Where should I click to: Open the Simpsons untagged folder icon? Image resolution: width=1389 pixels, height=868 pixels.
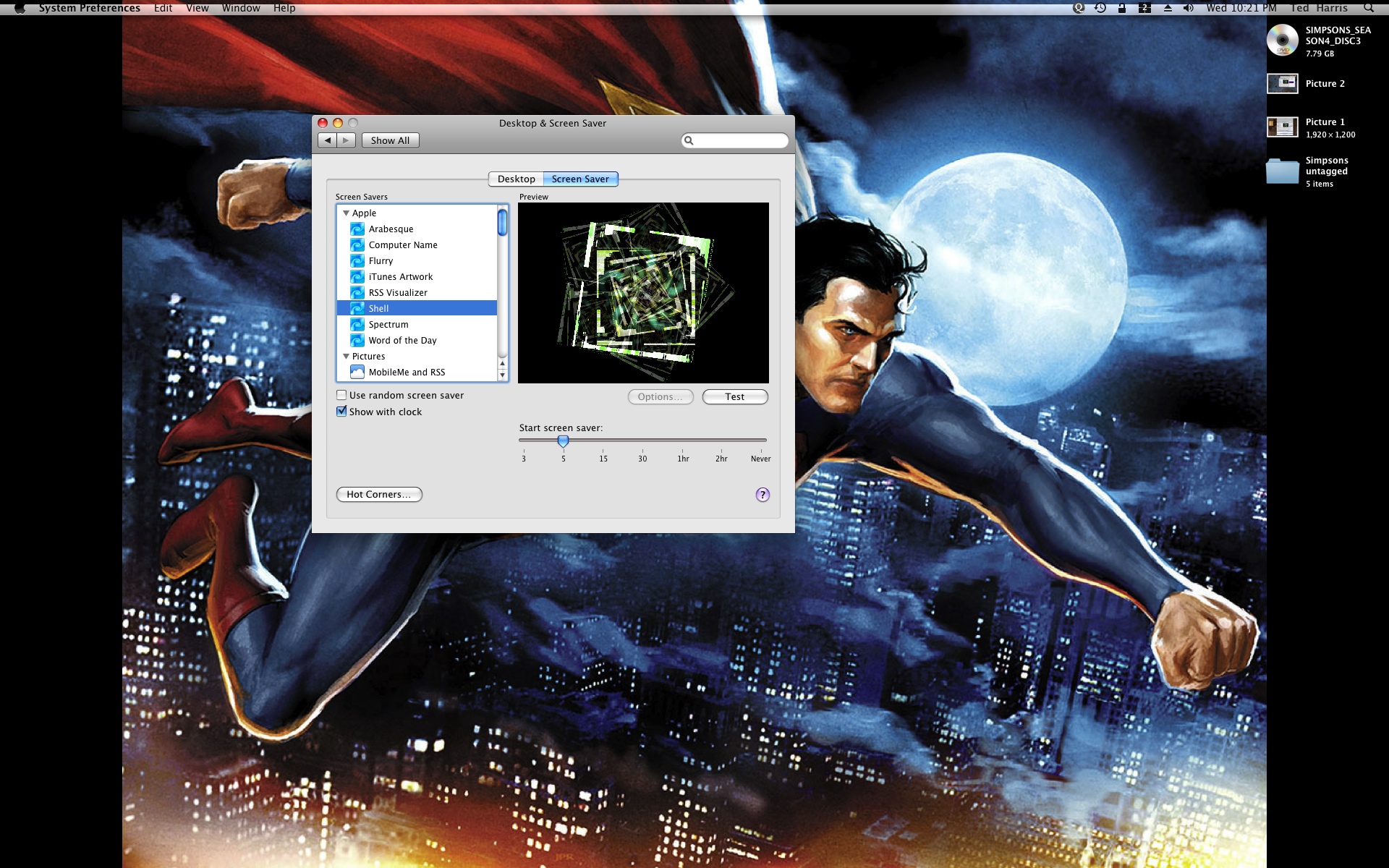click(x=1283, y=171)
